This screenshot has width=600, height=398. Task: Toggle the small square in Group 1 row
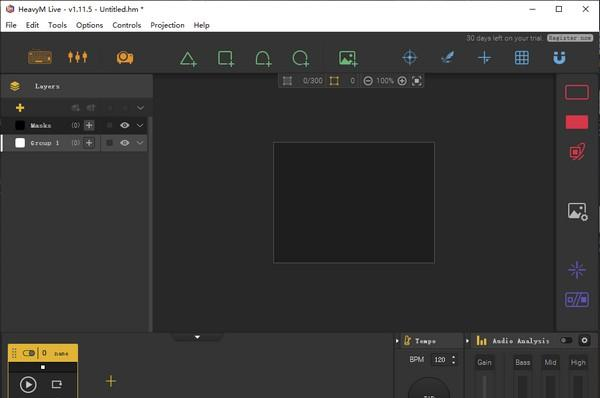[x=109, y=143]
